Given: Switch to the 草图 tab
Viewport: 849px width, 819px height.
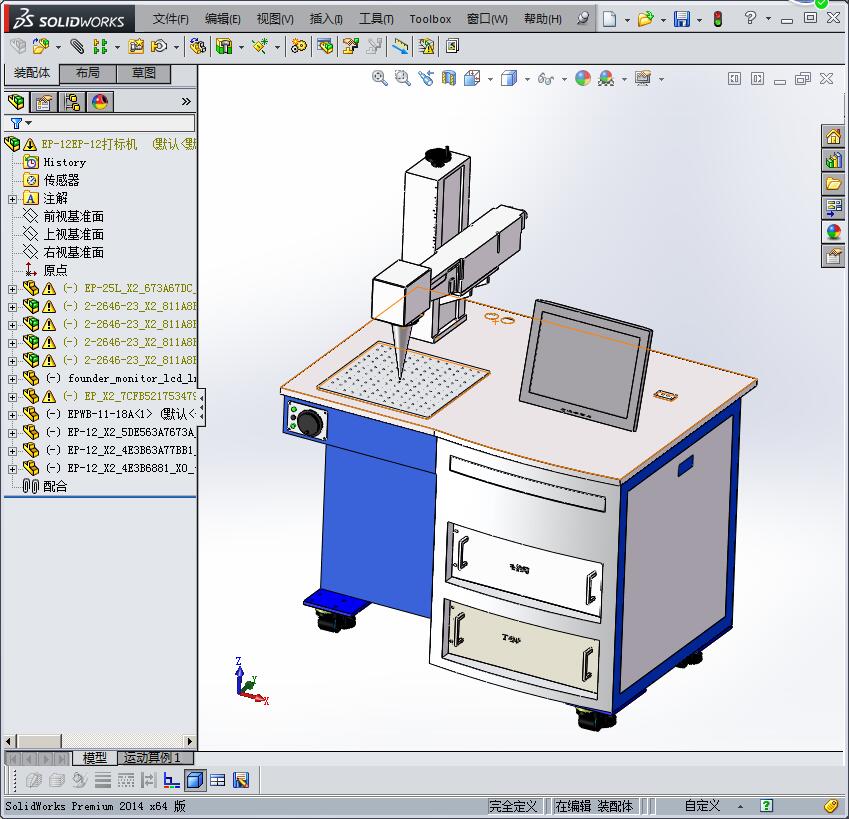Looking at the screenshot, I should (143, 73).
